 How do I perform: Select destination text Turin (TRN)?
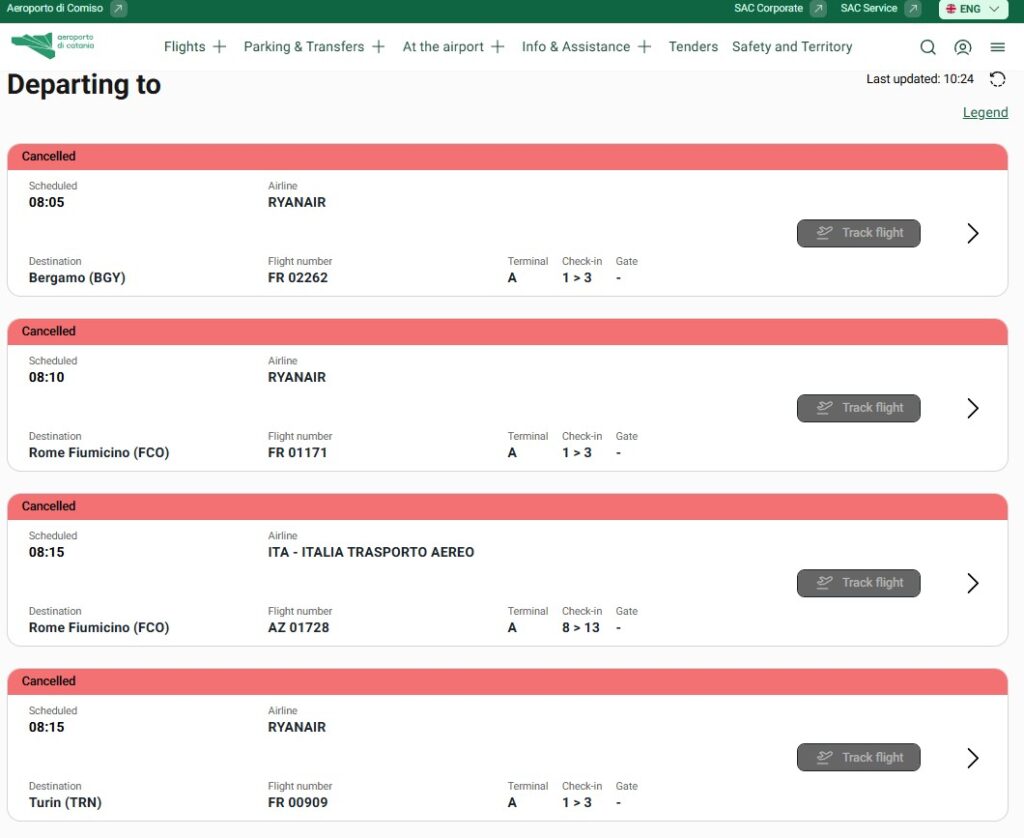click(x=65, y=802)
